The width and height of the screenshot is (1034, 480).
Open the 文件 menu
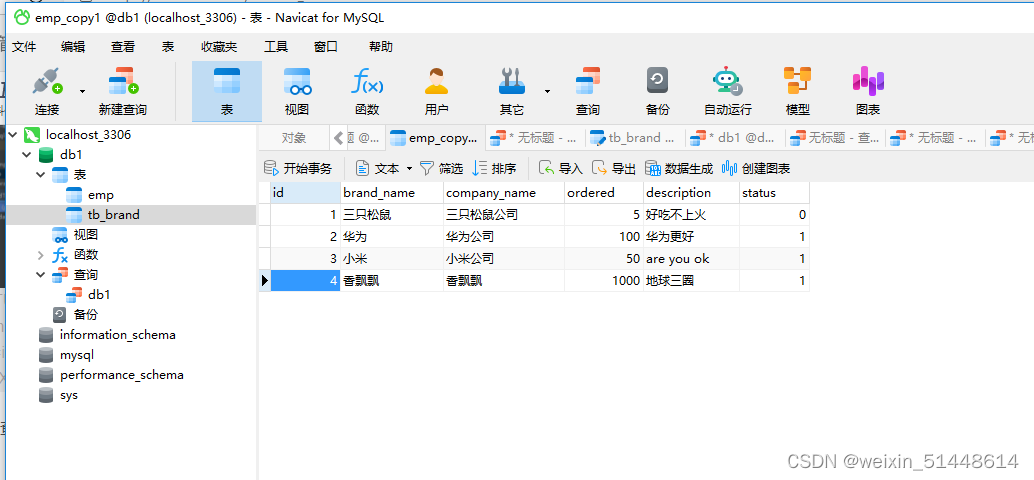pos(24,47)
